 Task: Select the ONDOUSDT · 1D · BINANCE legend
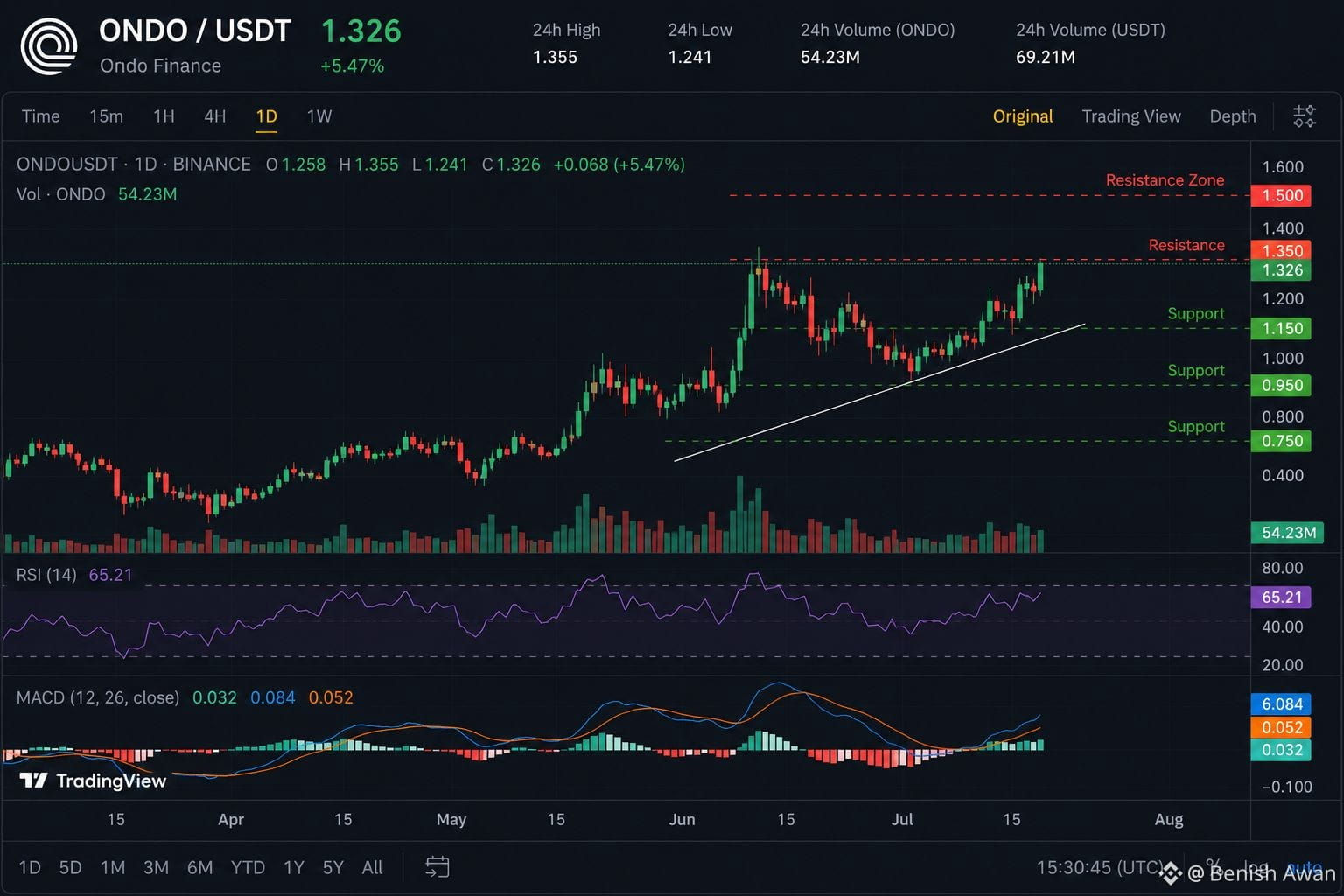pos(134,164)
